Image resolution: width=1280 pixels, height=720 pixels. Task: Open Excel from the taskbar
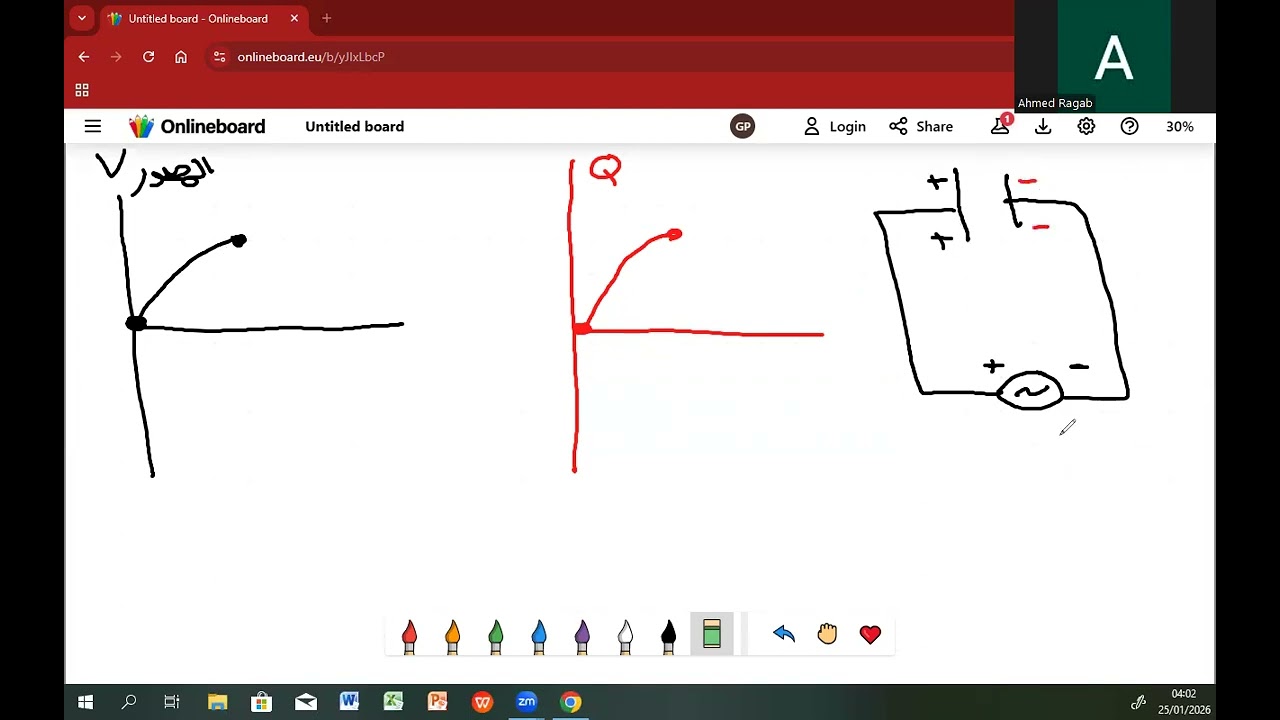click(x=393, y=702)
